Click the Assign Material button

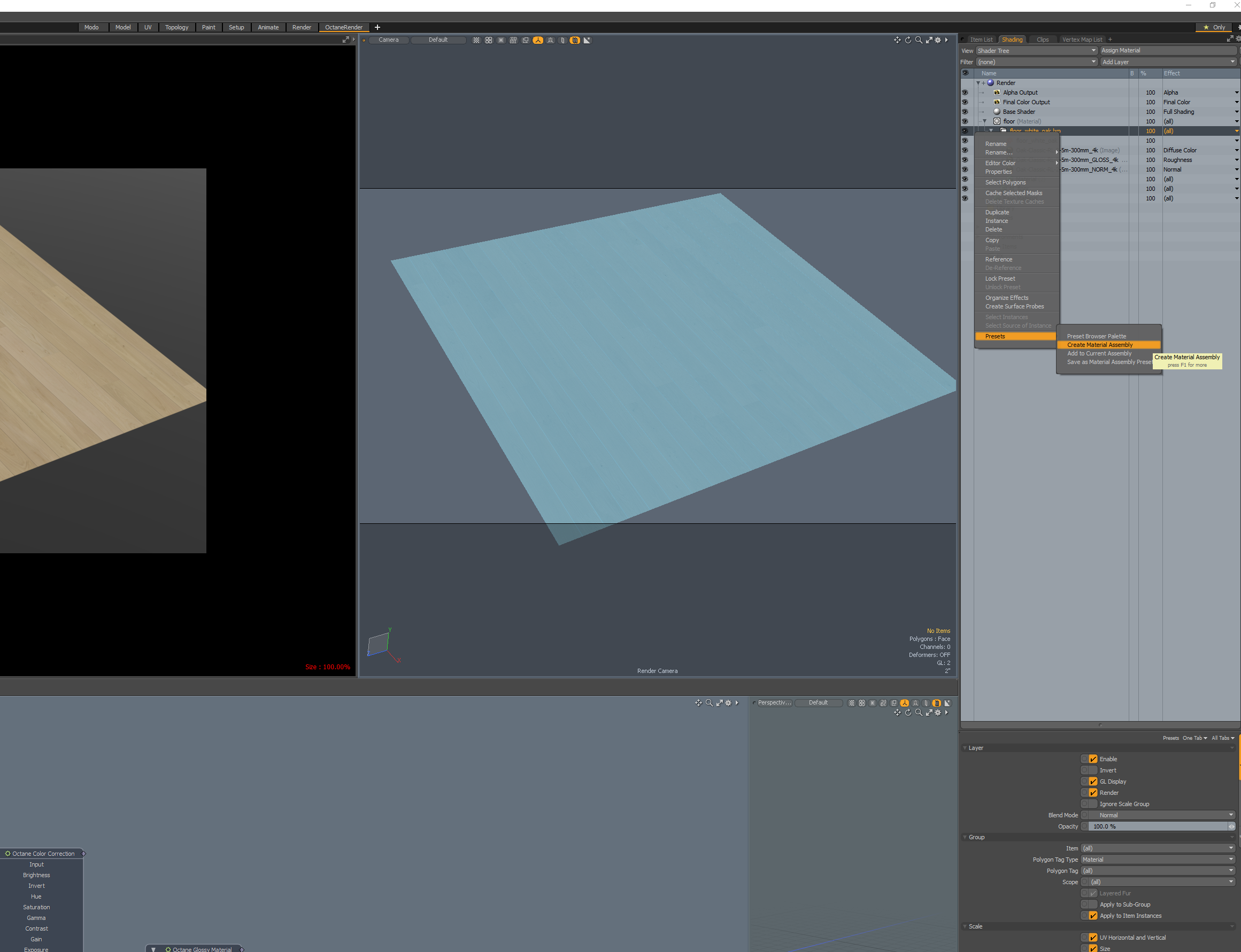pyautogui.click(x=1167, y=50)
